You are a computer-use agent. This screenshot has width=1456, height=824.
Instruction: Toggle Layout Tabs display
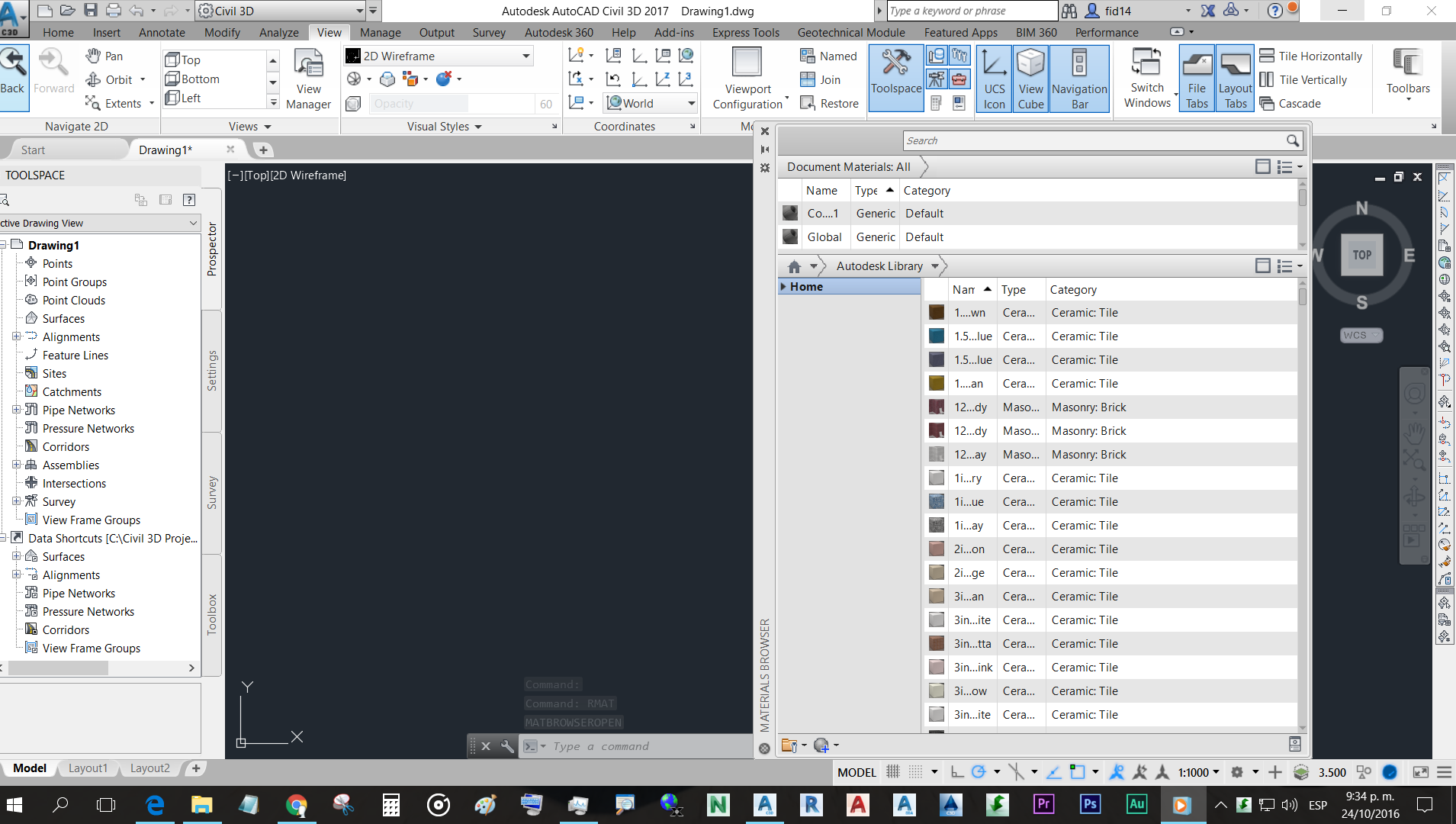pos(1235,78)
